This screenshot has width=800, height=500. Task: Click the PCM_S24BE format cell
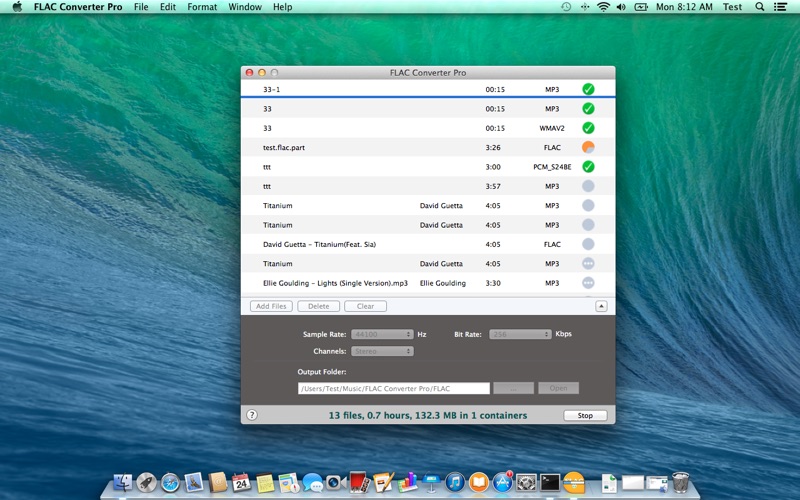click(x=552, y=167)
